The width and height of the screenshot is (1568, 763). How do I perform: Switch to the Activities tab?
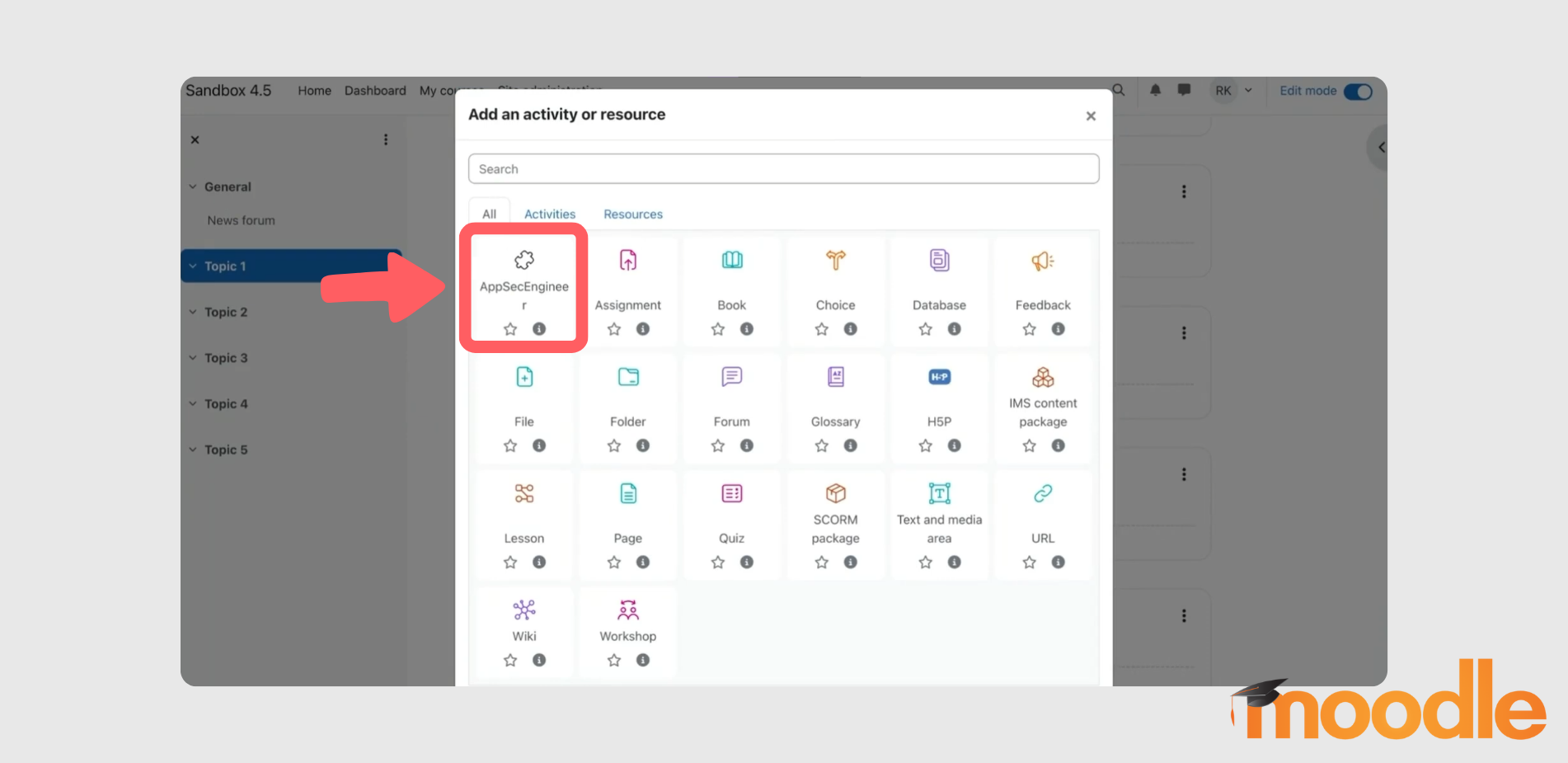tap(549, 214)
